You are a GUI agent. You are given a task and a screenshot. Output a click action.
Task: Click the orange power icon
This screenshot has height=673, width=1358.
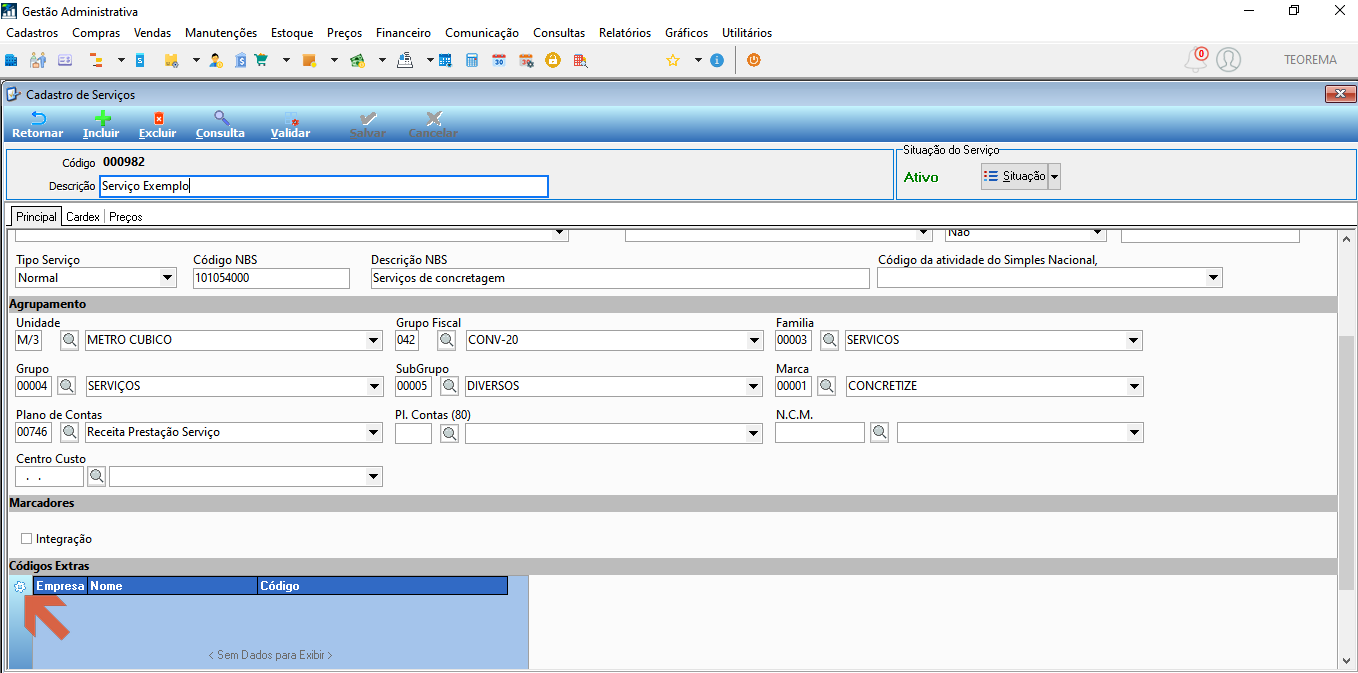click(x=754, y=60)
